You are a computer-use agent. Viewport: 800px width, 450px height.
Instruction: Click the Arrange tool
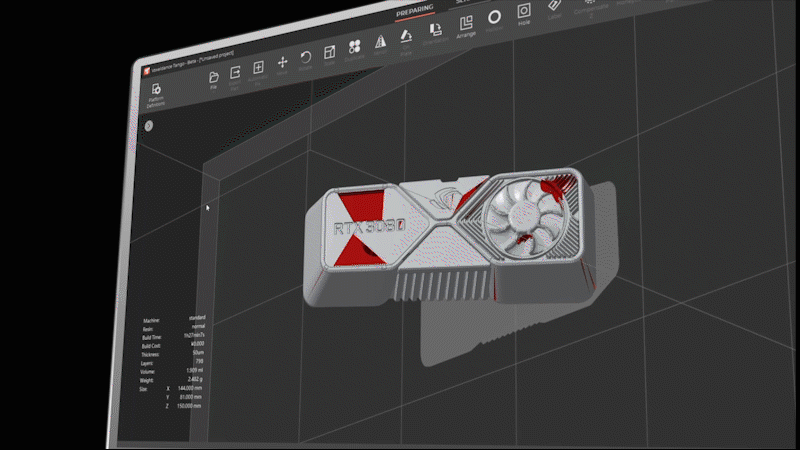[465, 24]
